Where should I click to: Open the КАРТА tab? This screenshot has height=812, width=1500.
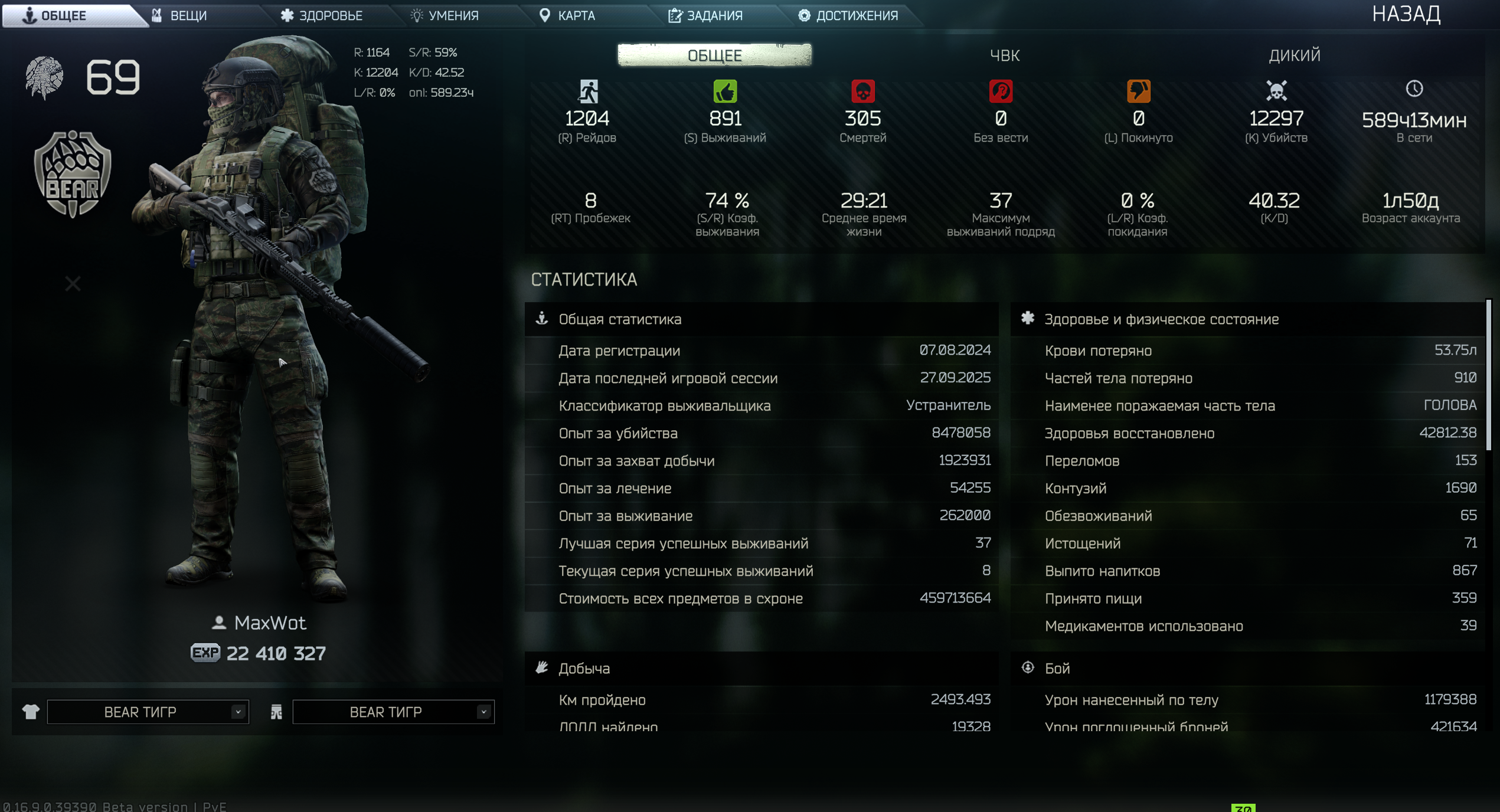(567, 15)
